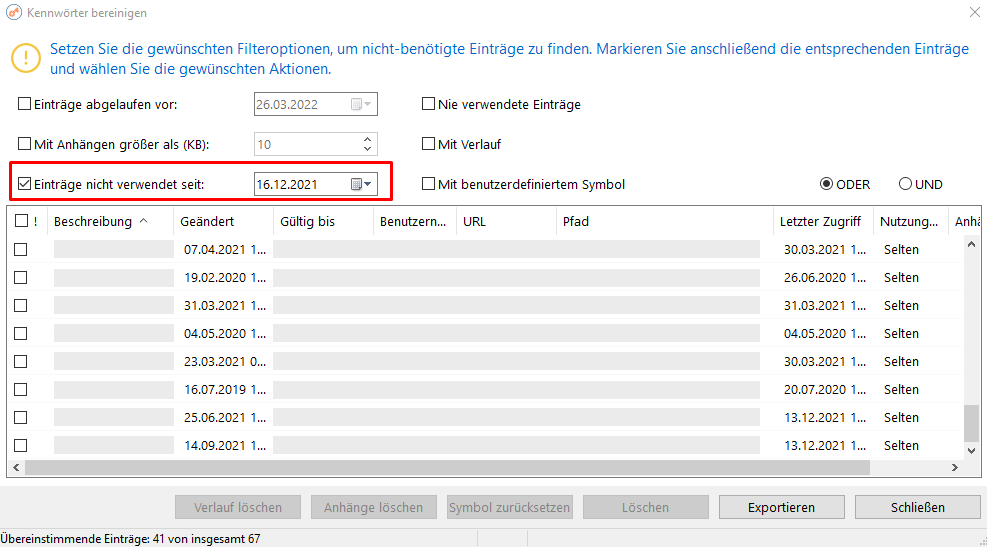
Task: Enable 'Mit benutzerdefiniertem Symbol' checkbox
Action: (429, 184)
